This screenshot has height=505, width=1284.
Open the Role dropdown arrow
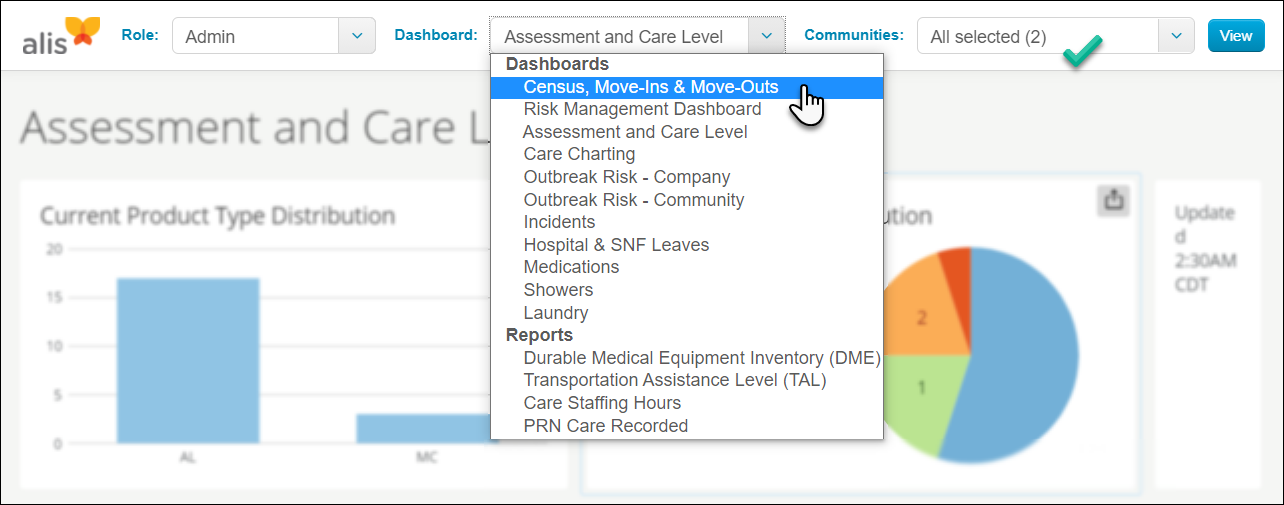pyautogui.click(x=357, y=36)
